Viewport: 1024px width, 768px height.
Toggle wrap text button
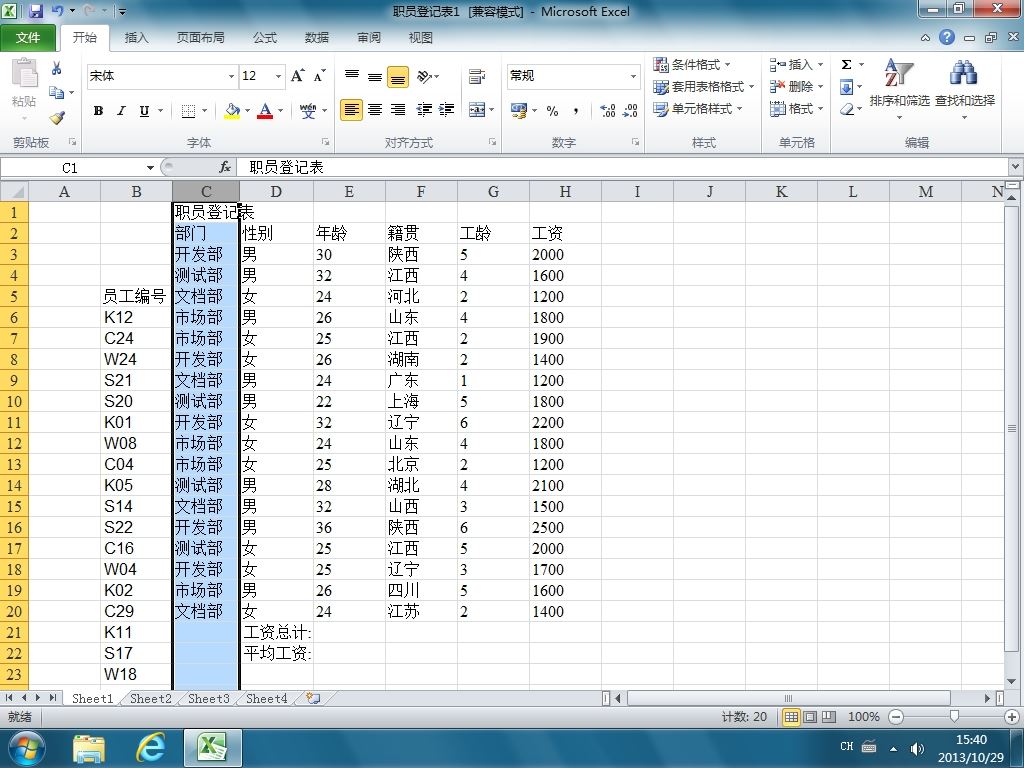(477, 77)
